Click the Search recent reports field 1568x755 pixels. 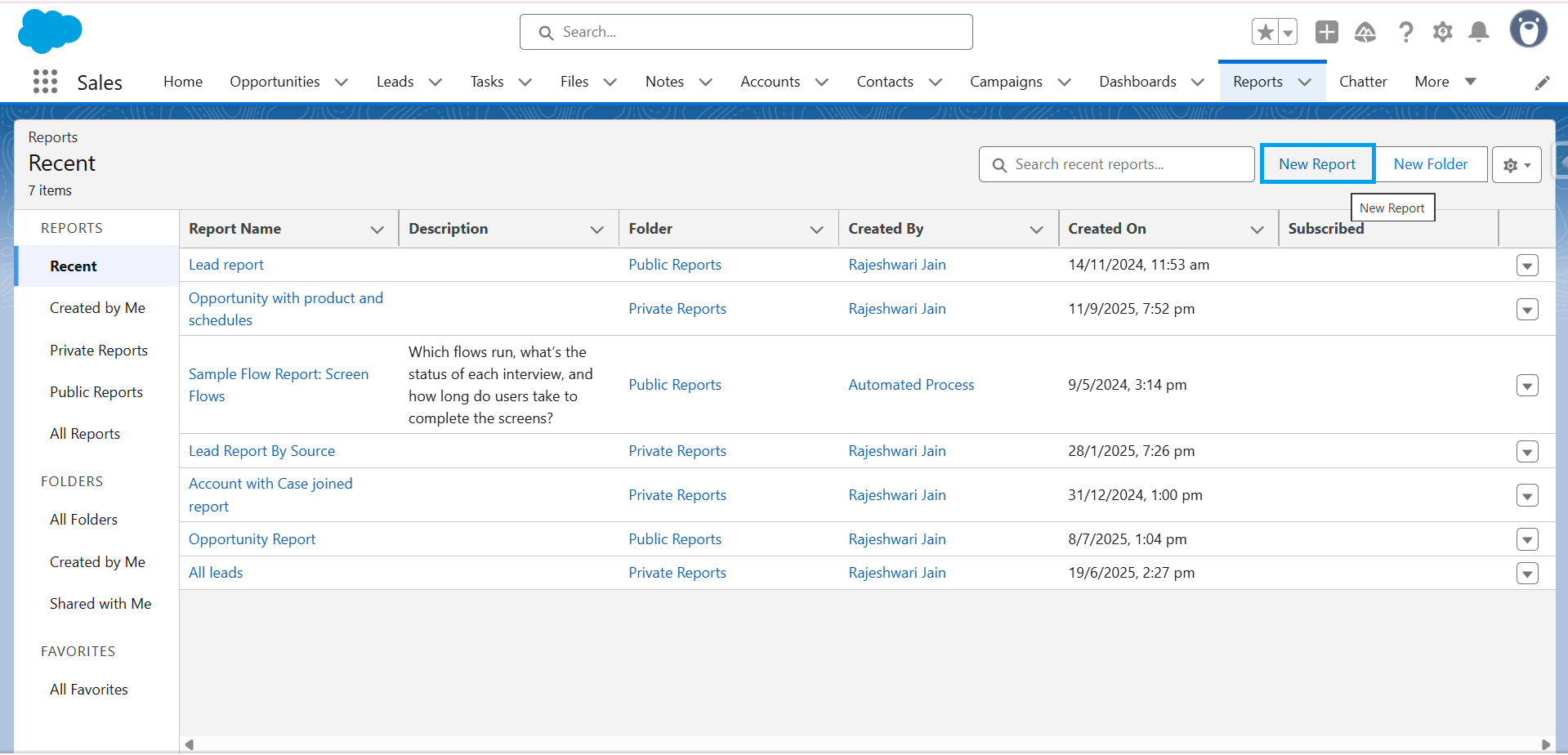(1115, 163)
